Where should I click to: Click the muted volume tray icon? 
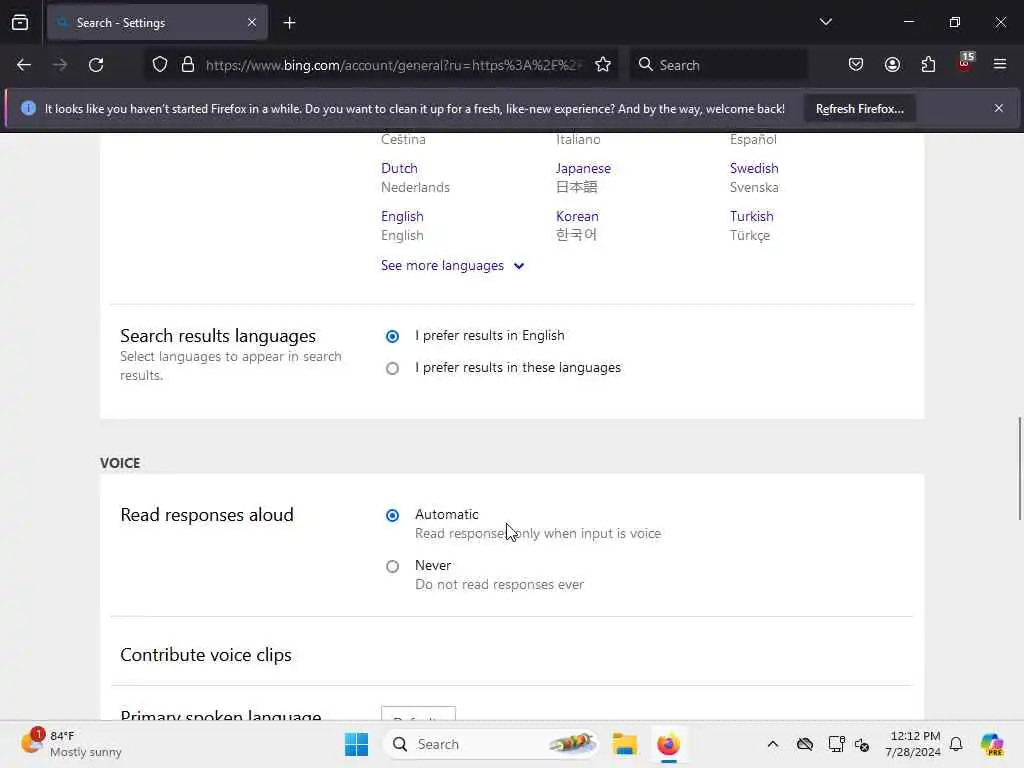point(862,744)
